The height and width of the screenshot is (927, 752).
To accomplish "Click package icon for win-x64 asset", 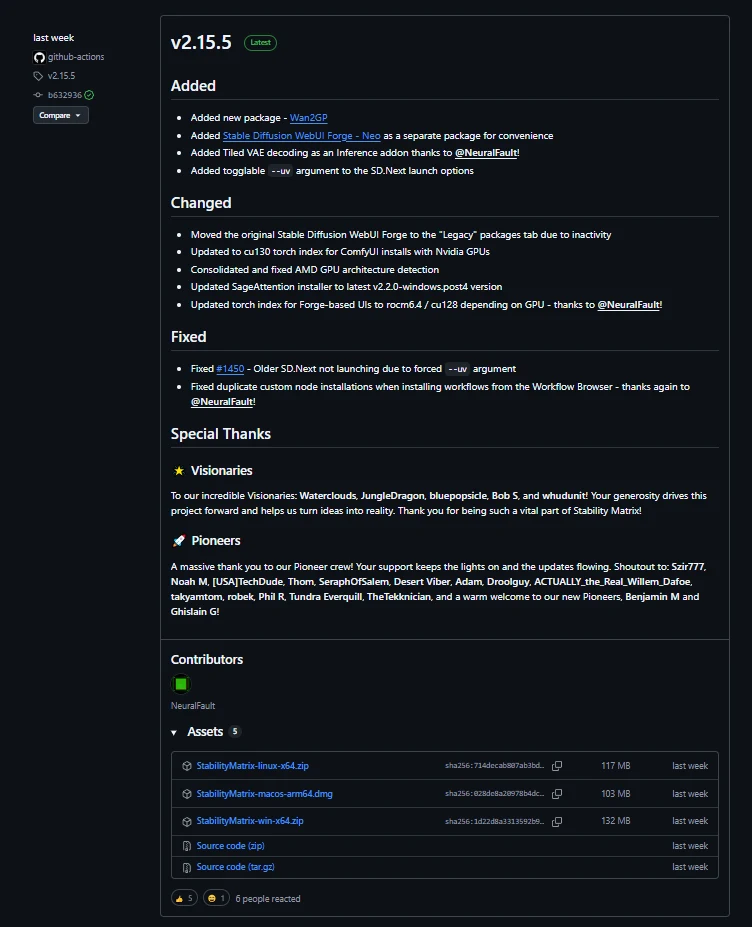I will tap(187, 821).
